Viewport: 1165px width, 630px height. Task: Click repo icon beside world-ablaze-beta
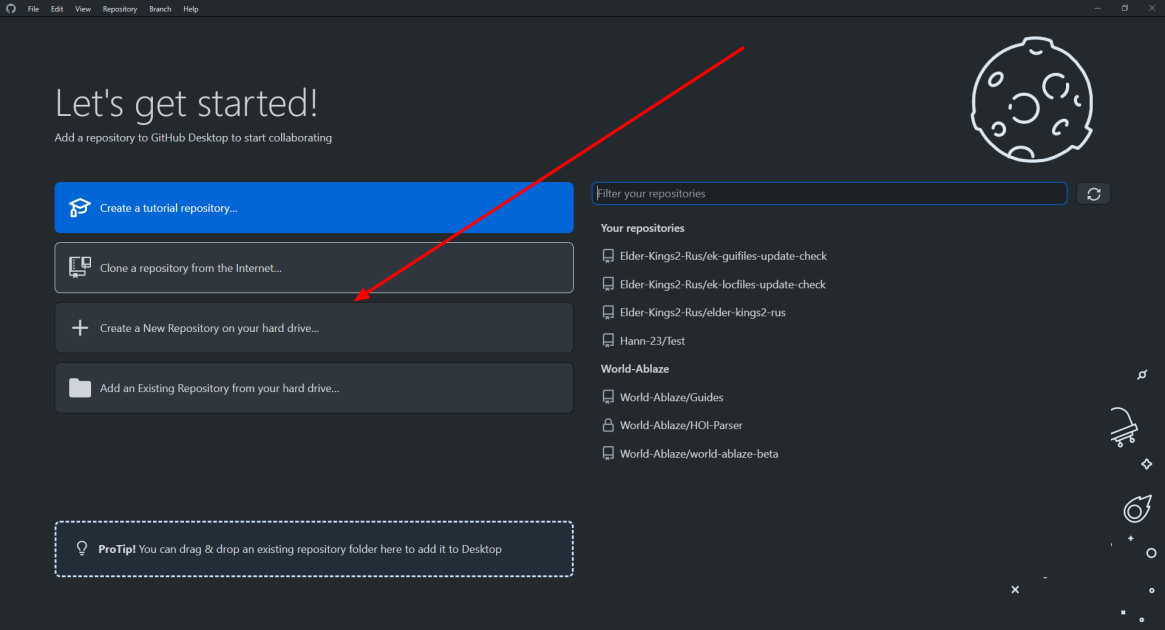(608, 453)
